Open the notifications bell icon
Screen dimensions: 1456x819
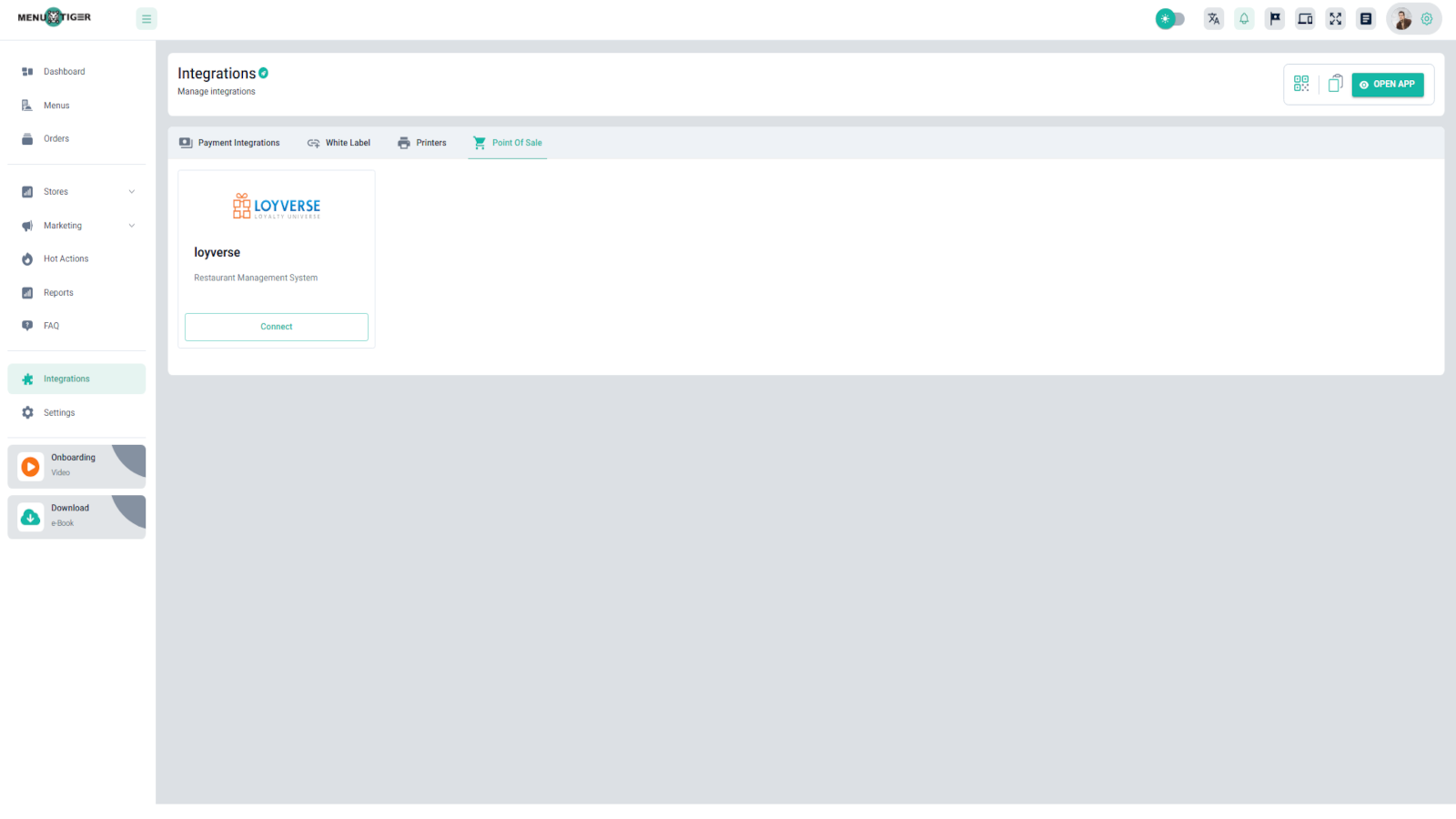point(1244,18)
